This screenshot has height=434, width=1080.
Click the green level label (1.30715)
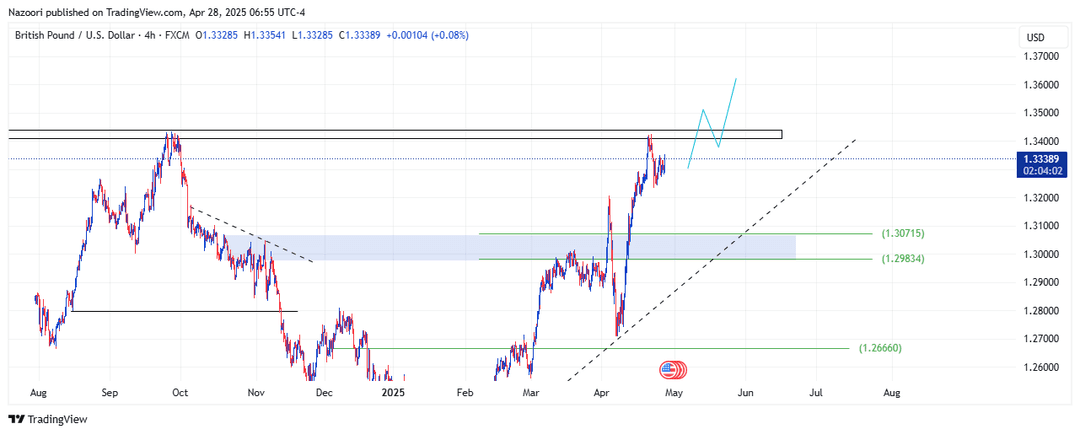click(x=903, y=234)
